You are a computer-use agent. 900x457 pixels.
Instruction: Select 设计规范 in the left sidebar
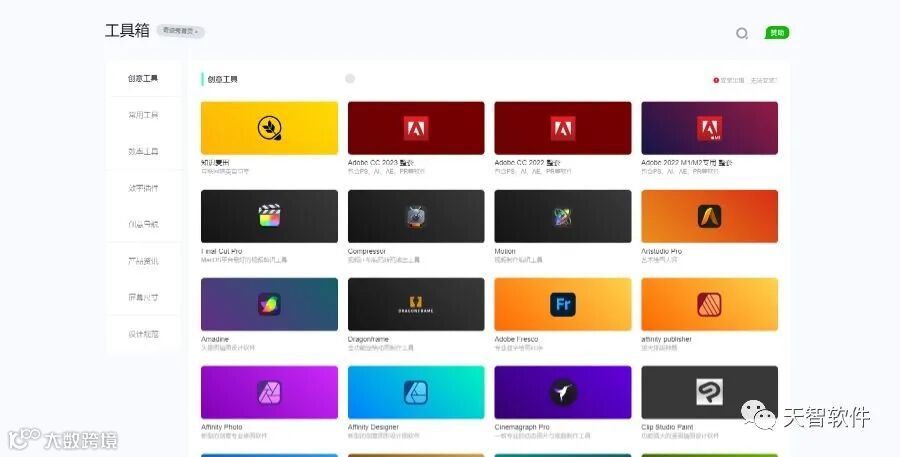pyautogui.click(x=143, y=334)
